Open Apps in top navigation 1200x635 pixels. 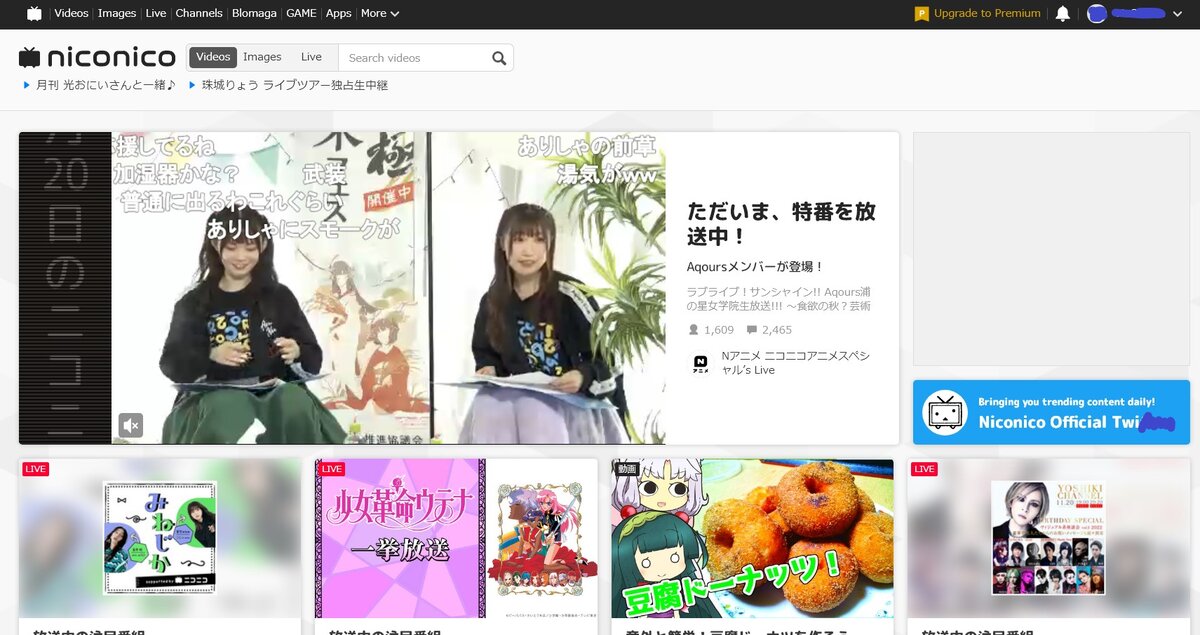[339, 13]
